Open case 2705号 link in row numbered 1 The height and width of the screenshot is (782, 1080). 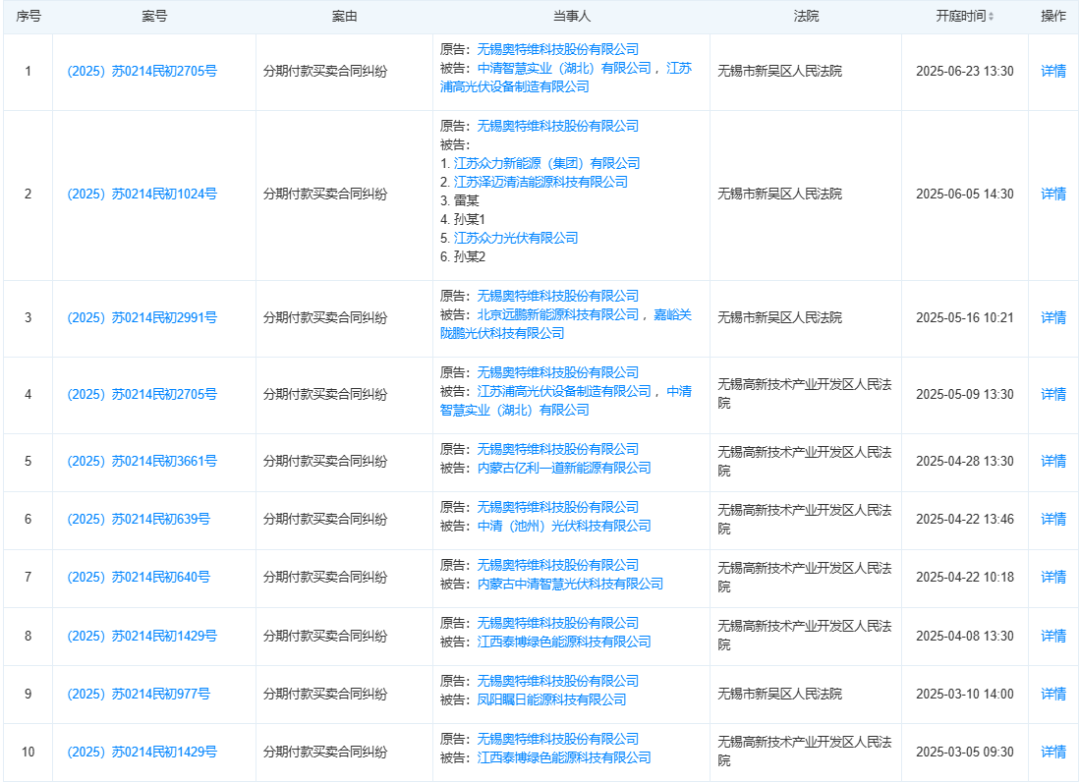pyautogui.click(x=142, y=71)
